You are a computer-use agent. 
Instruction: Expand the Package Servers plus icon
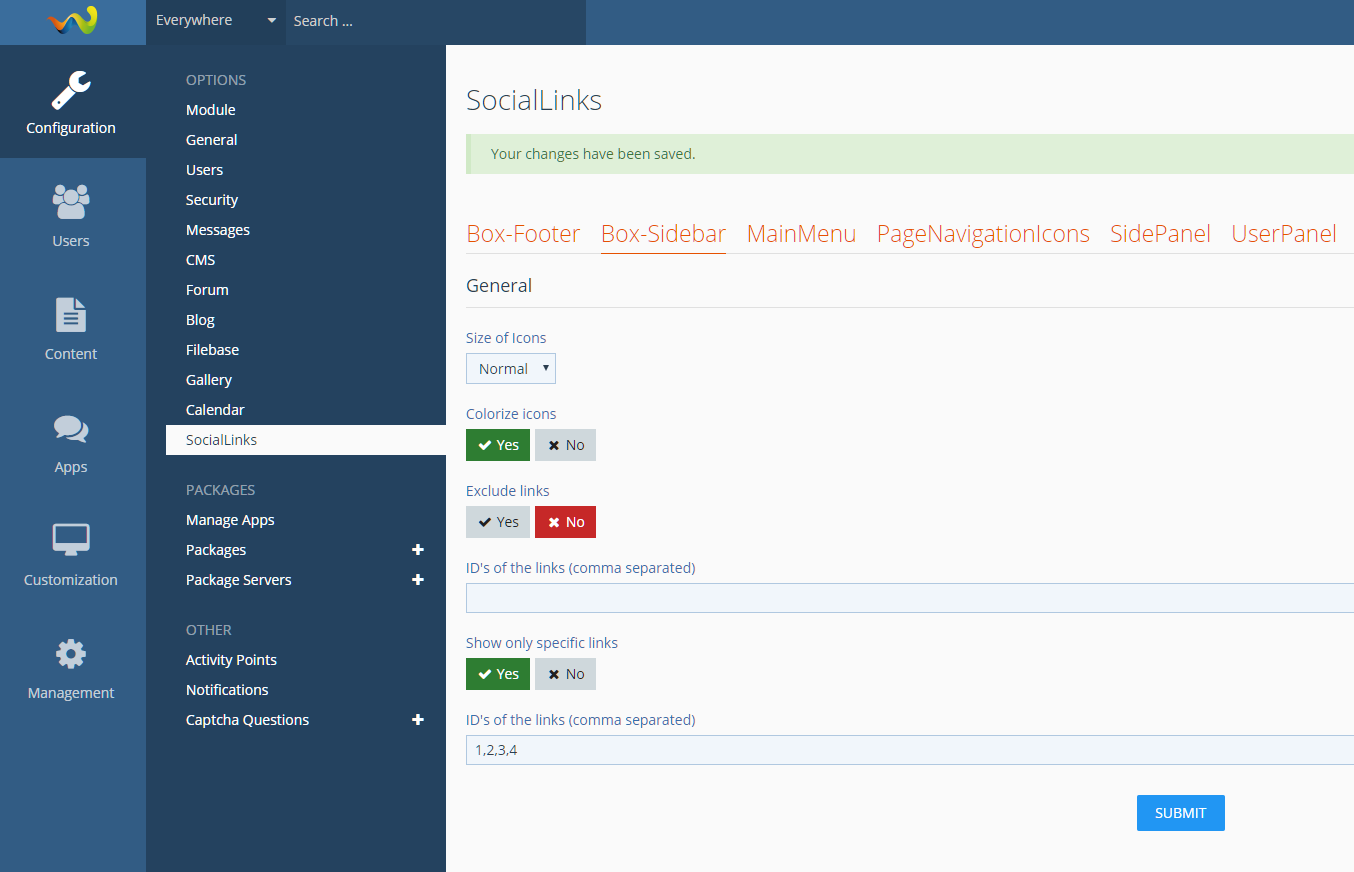coord(418,580)
